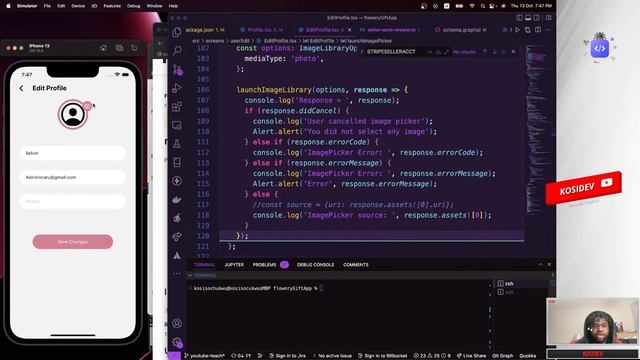
Task: Click the Run Code play icon in editor
Action: tap(517, 30)
